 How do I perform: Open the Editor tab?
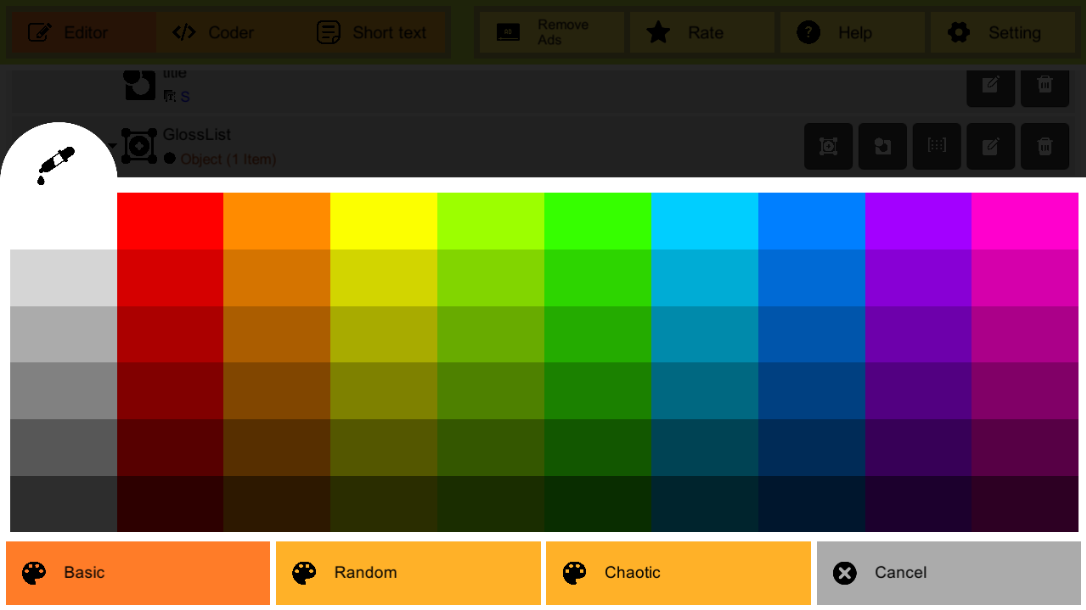point(68,33)
